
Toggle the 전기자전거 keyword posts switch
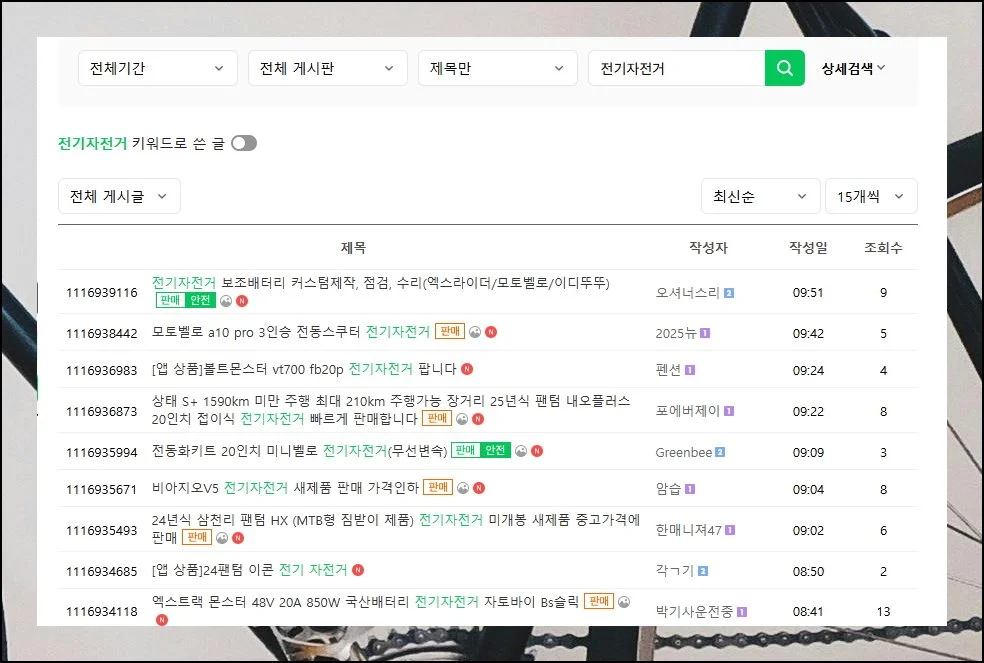(x=244, y=143)
